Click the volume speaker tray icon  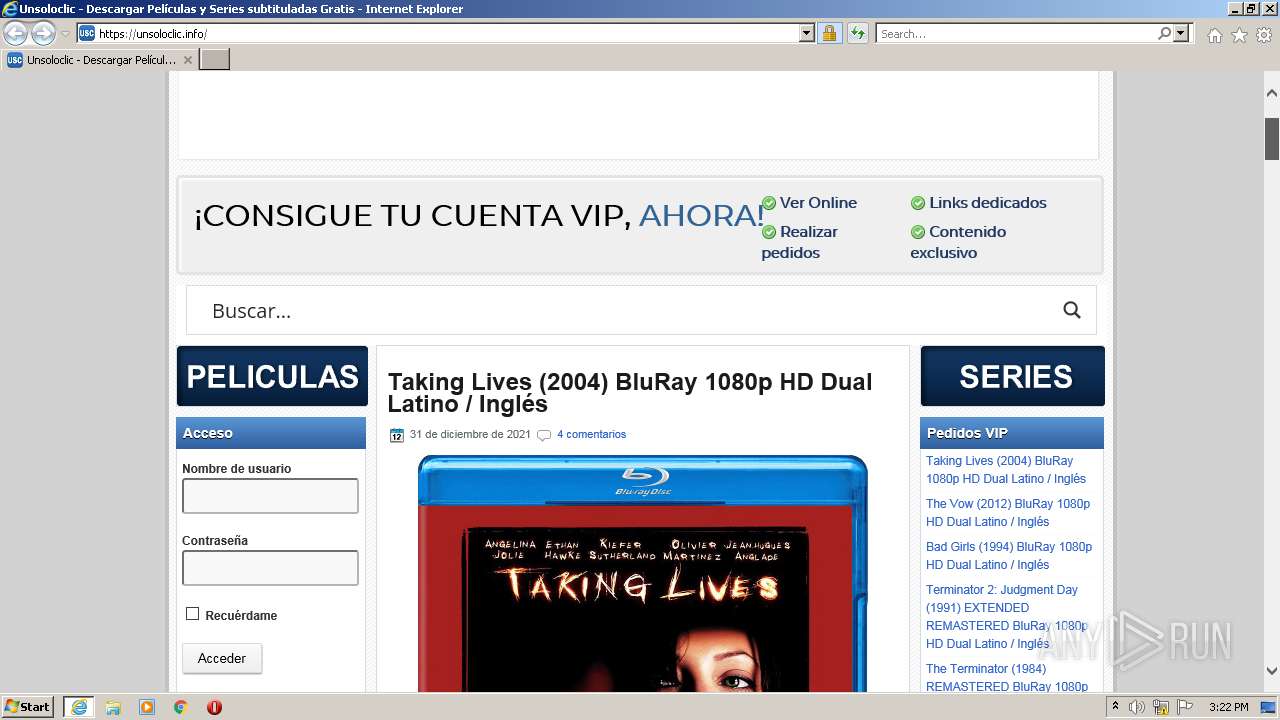coord(1137,707)
